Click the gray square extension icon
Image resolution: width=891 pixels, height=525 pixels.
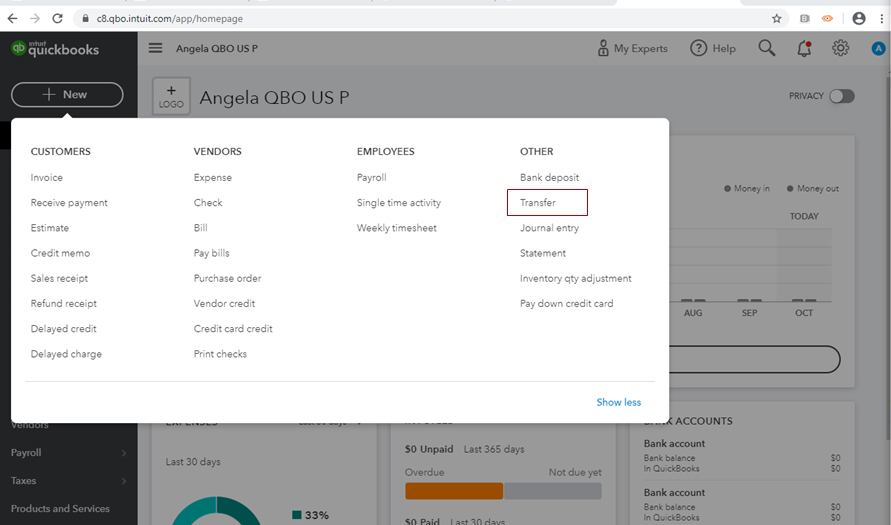click(805, 19)
